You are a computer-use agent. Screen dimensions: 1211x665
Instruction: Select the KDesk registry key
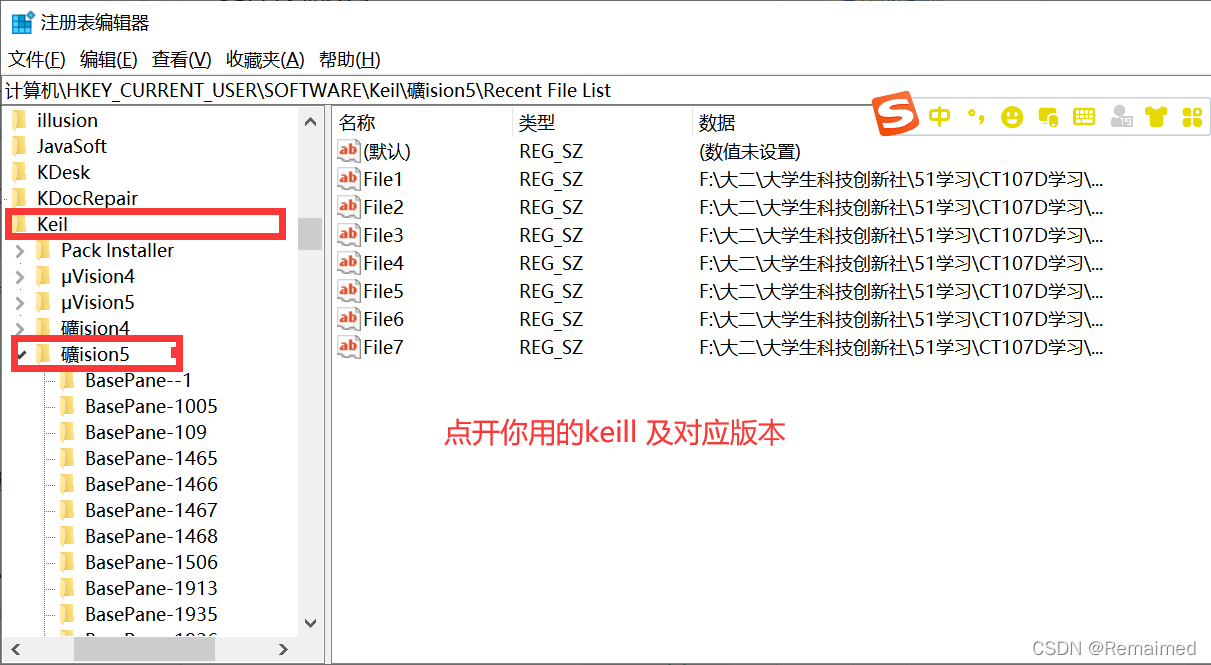63,172
